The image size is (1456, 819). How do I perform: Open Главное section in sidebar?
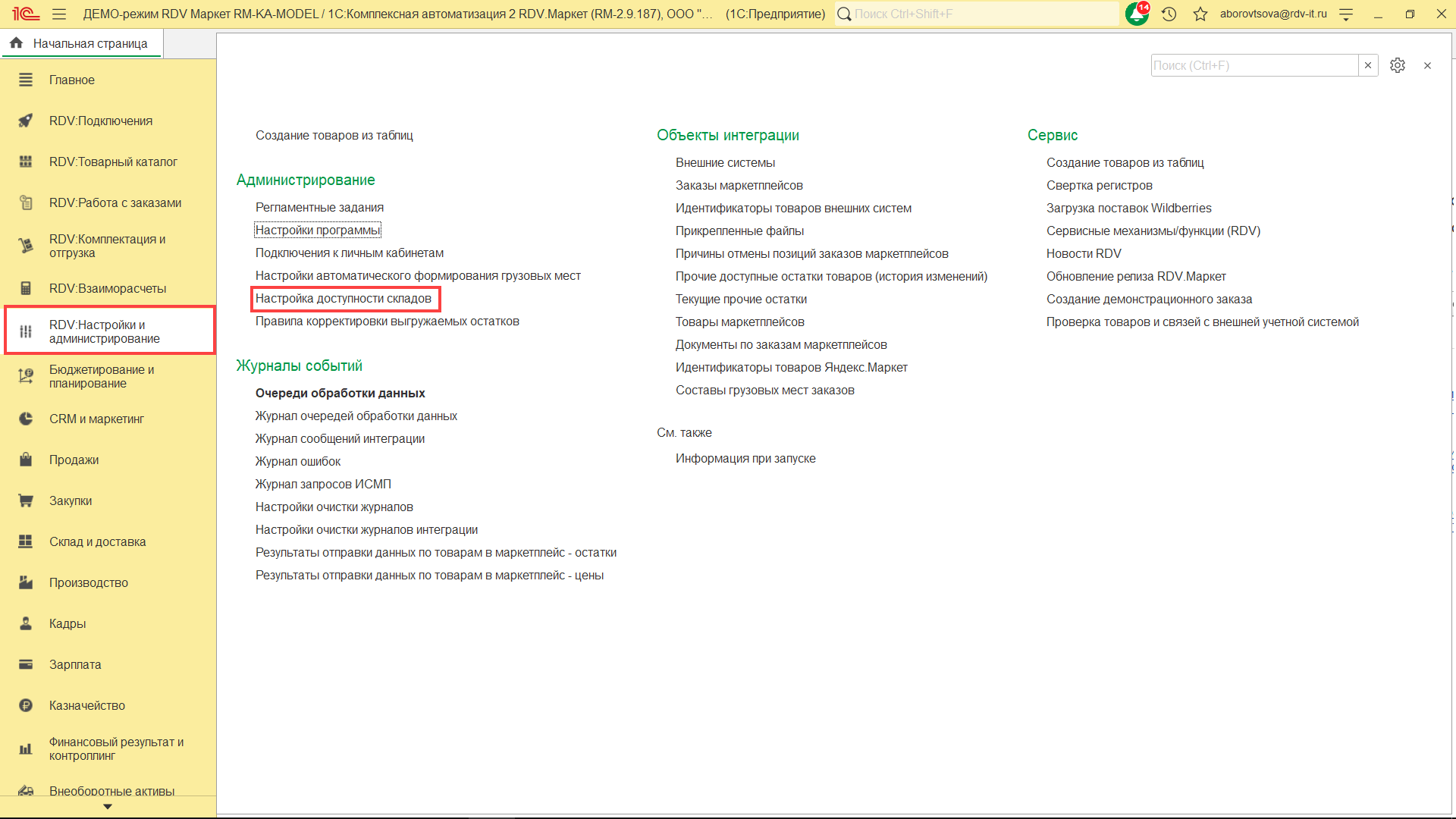point(71,80)
